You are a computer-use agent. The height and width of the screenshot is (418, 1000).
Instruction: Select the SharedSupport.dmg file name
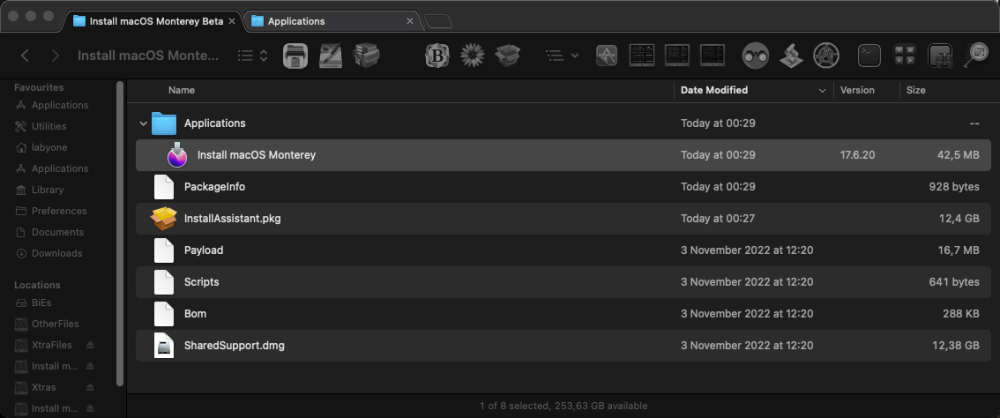pyautogui.click(x=234, y=345)
